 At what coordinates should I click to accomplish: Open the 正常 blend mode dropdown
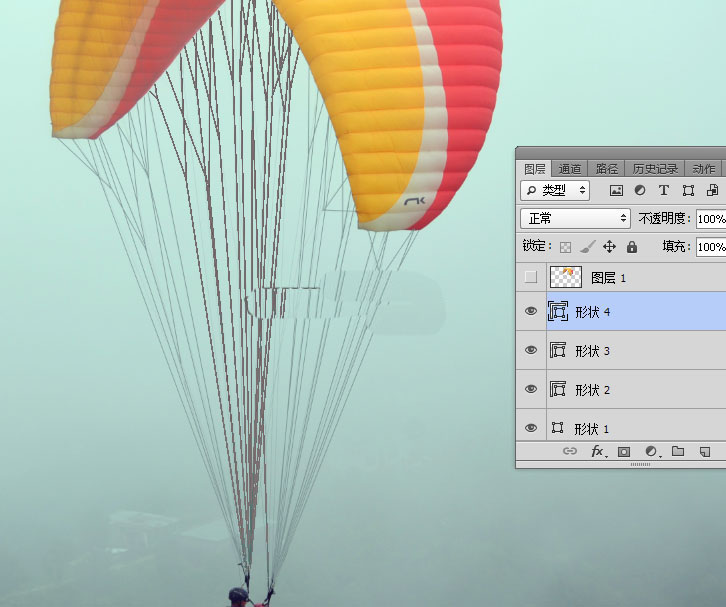[575, 218]
